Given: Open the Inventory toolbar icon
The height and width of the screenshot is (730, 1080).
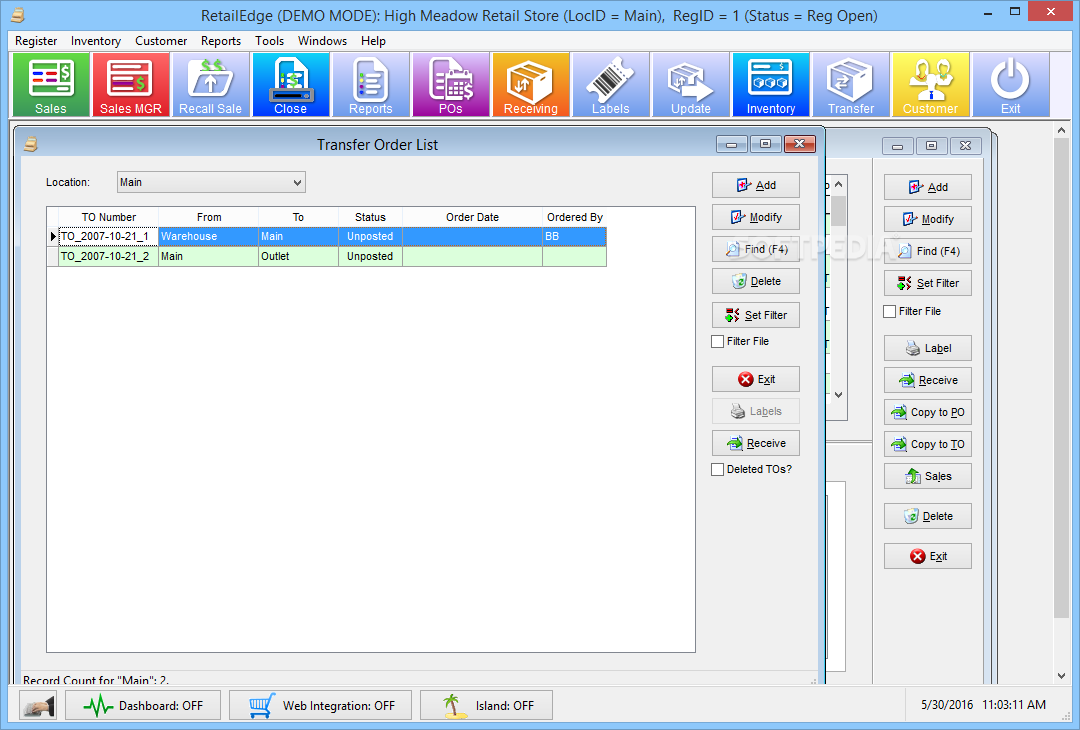Looking at the screenshot, I should click(771, 85).
